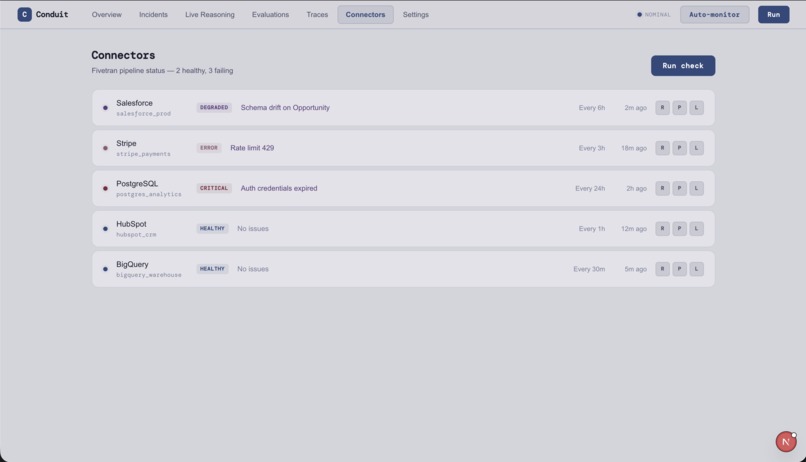Click the Connectors page heading
This screenshot has width=806, height=462.
pos(123,55)
